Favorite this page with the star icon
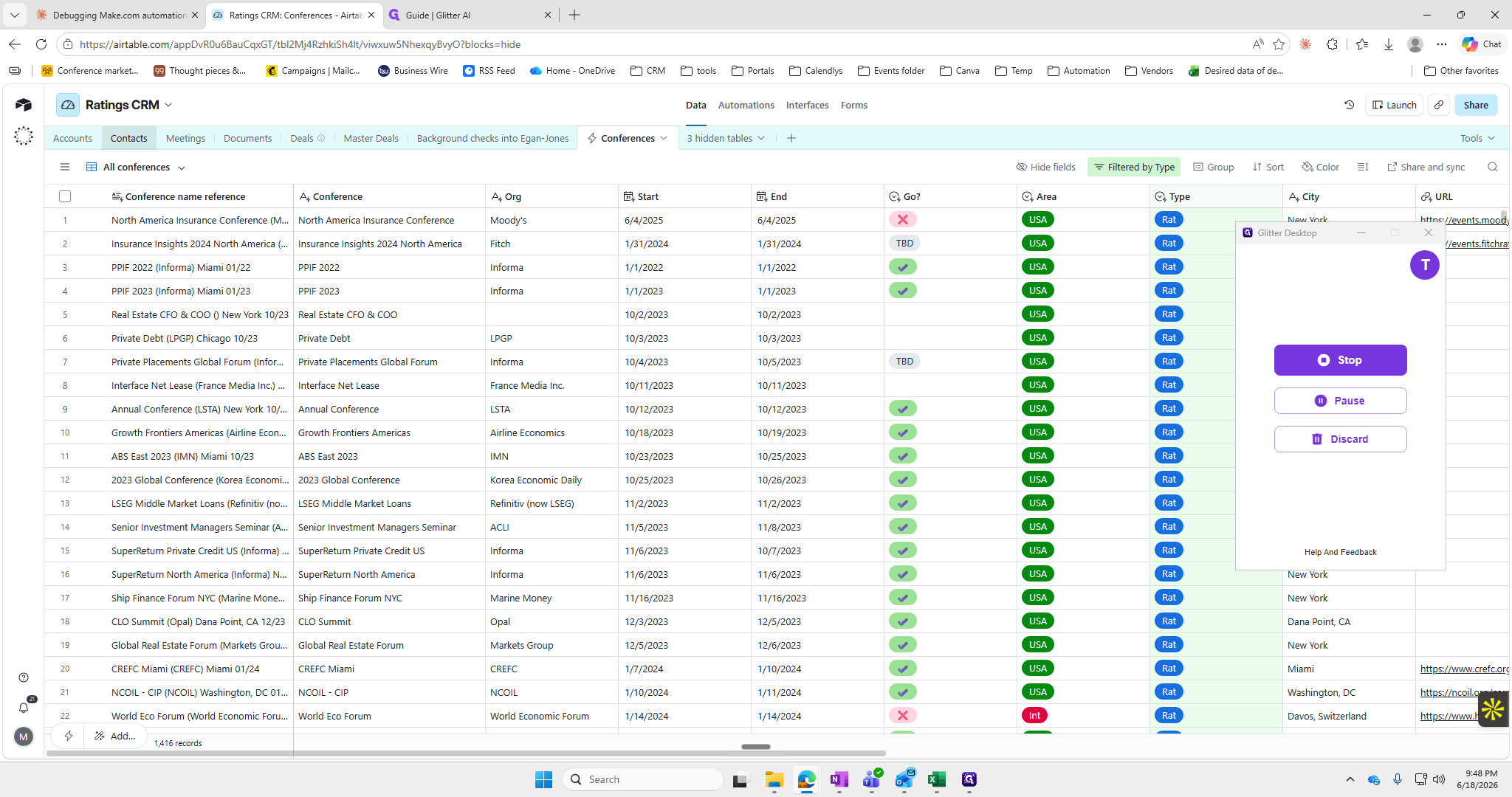The image size is (1512, 797). (1279, 44)
